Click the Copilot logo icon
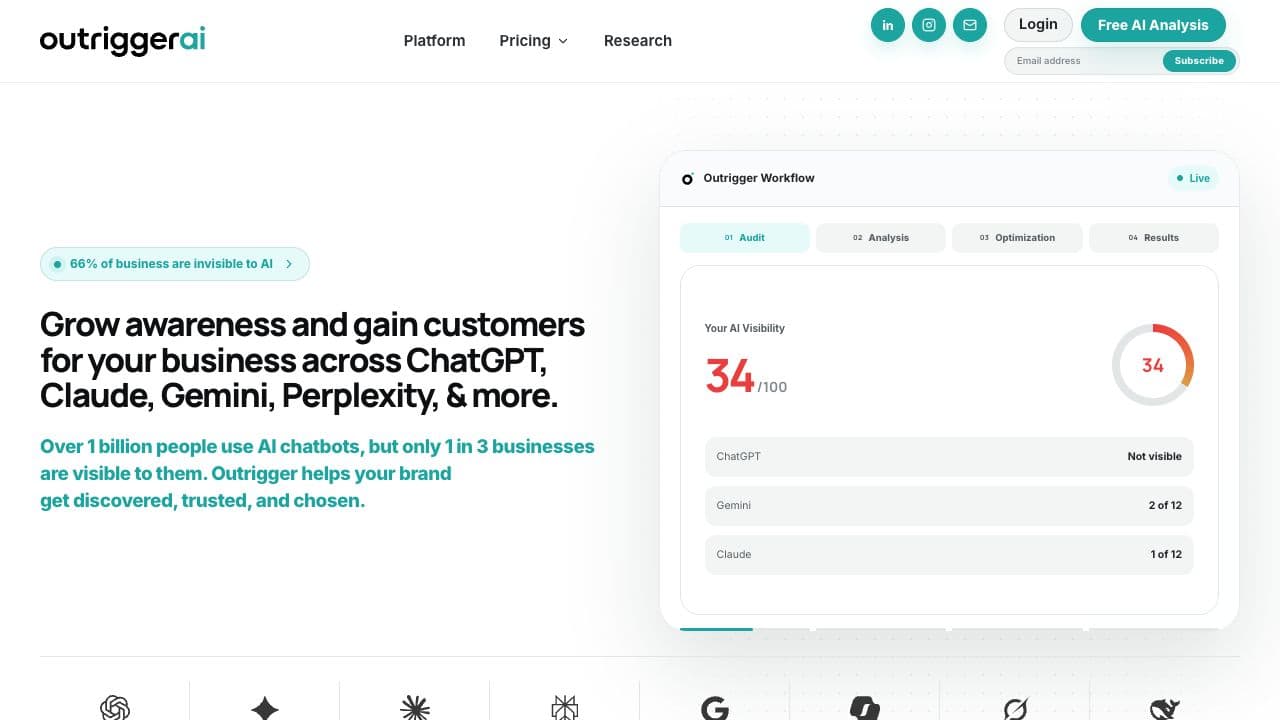 [x=865, y=708]
